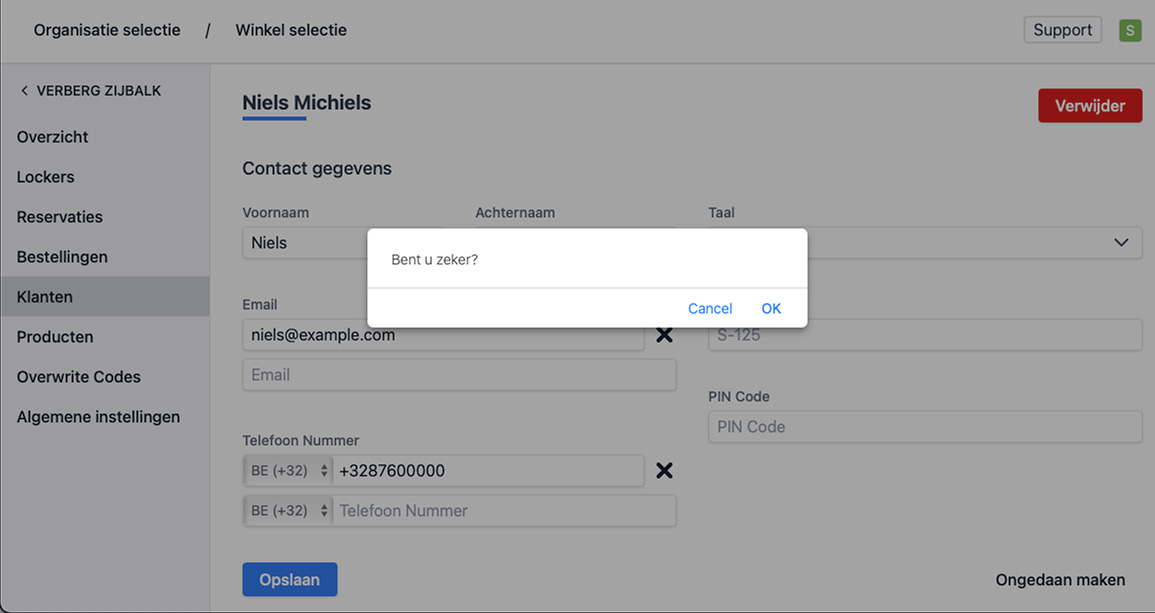This screenshot has width=1155, height=613.
Task: Remove the niels@example.com email entry
Action: click(663, 335)
